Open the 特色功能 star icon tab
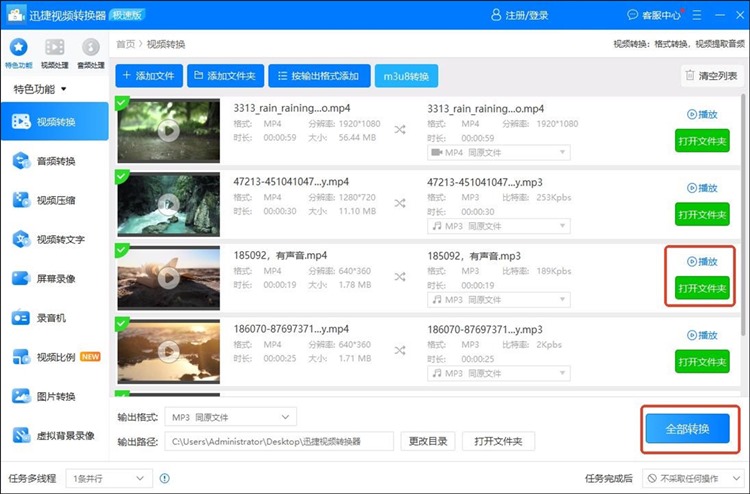This screenshot has height=494, width=750. click(19, 54)
